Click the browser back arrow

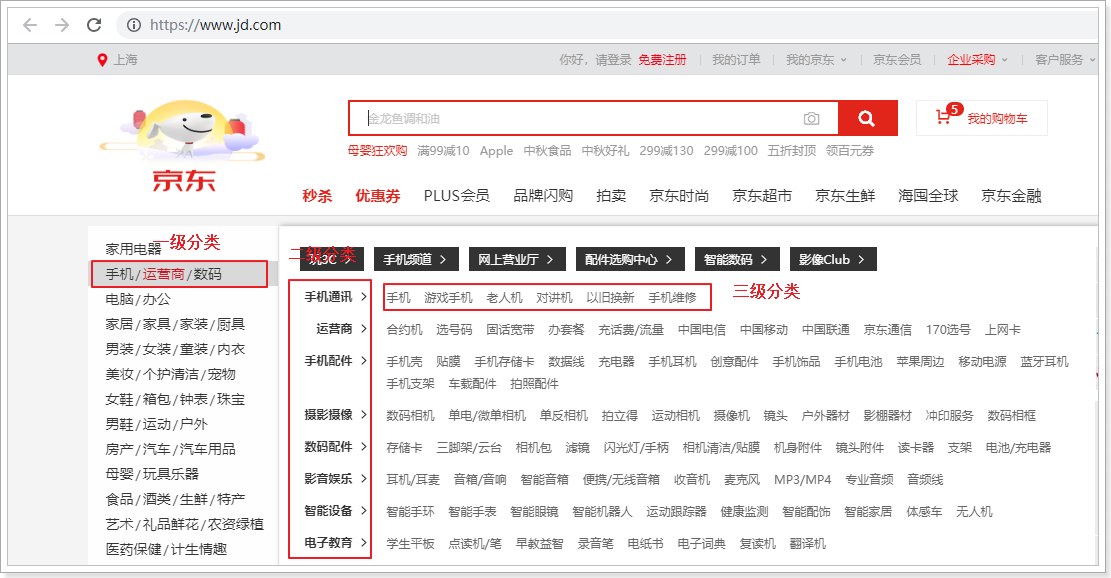29,25
